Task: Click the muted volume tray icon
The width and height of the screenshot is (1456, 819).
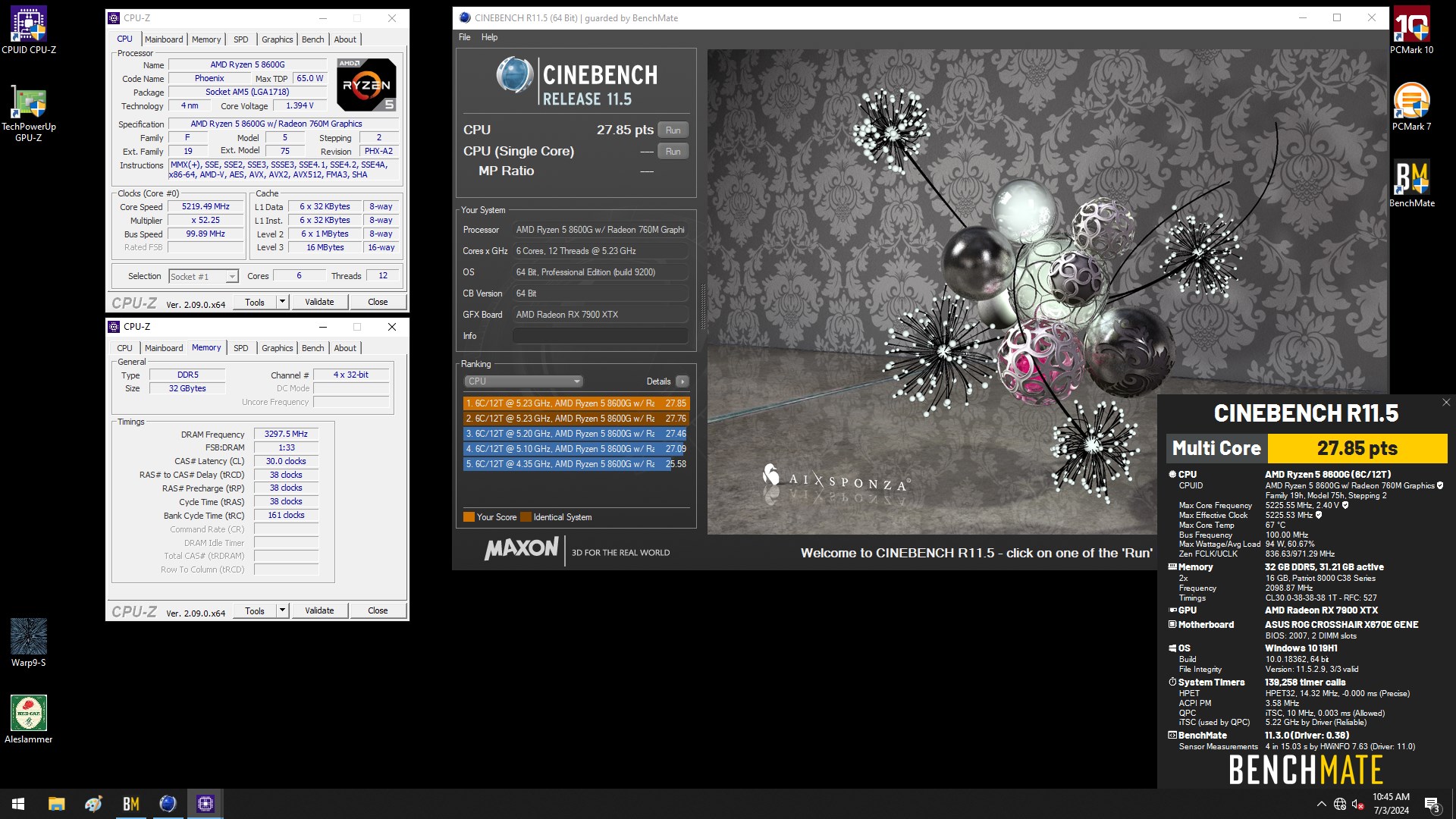Action: pyautogui.click(x=1358, y=804)
